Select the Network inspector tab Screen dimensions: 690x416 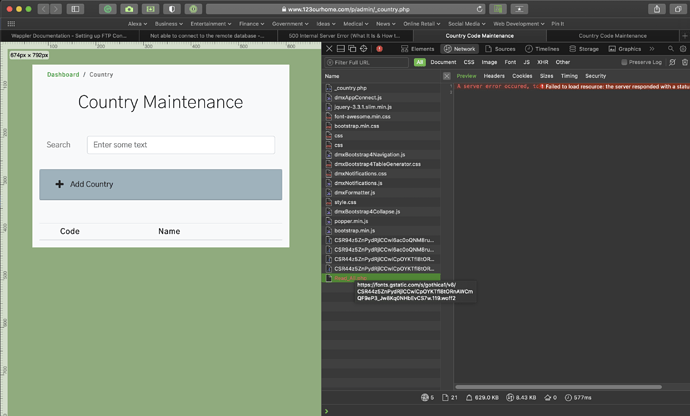(460, 49)
